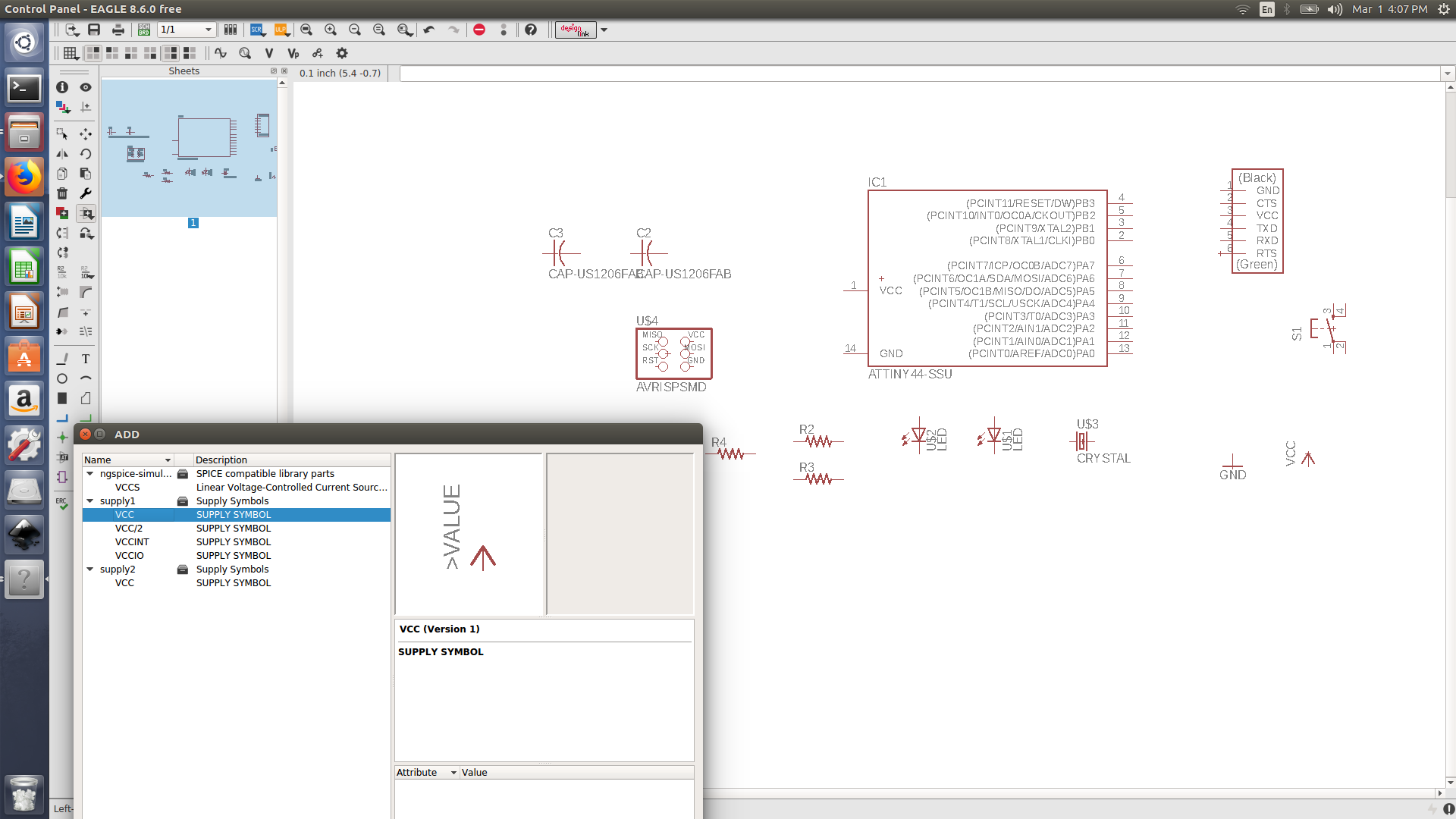The height and width of the screenshot is (819, 1456).
Task: Click the Description column header
Action: click(x=292, y=460)
